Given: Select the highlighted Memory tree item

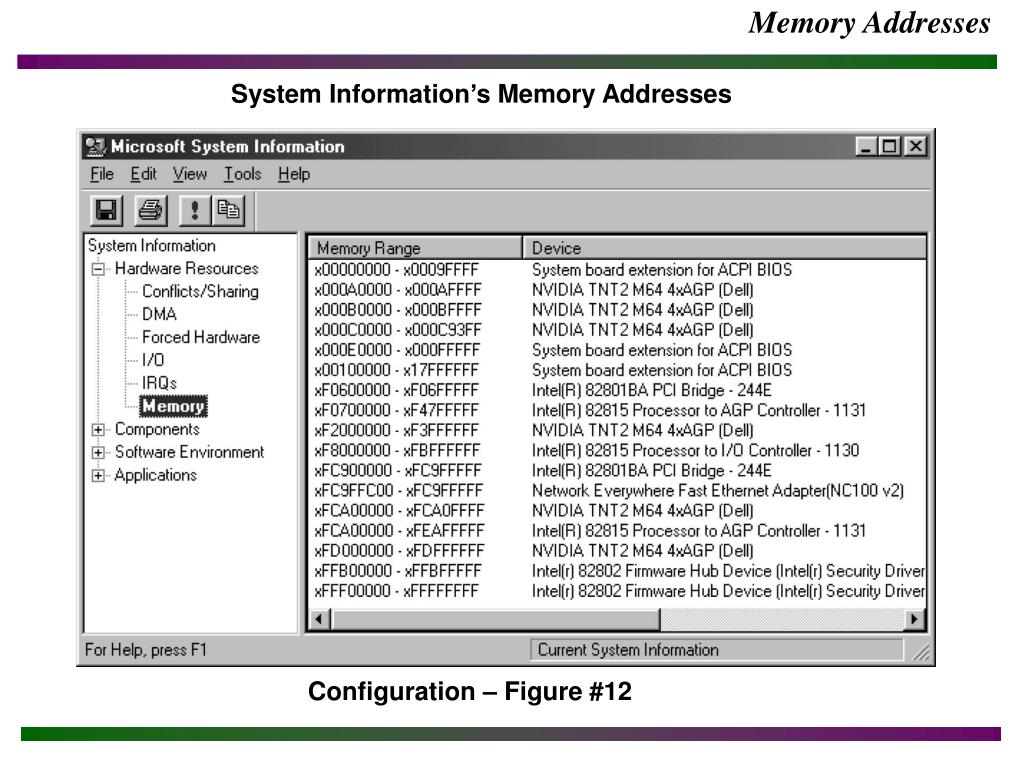Looking at the screenshot, I should (x=173, y=406).
